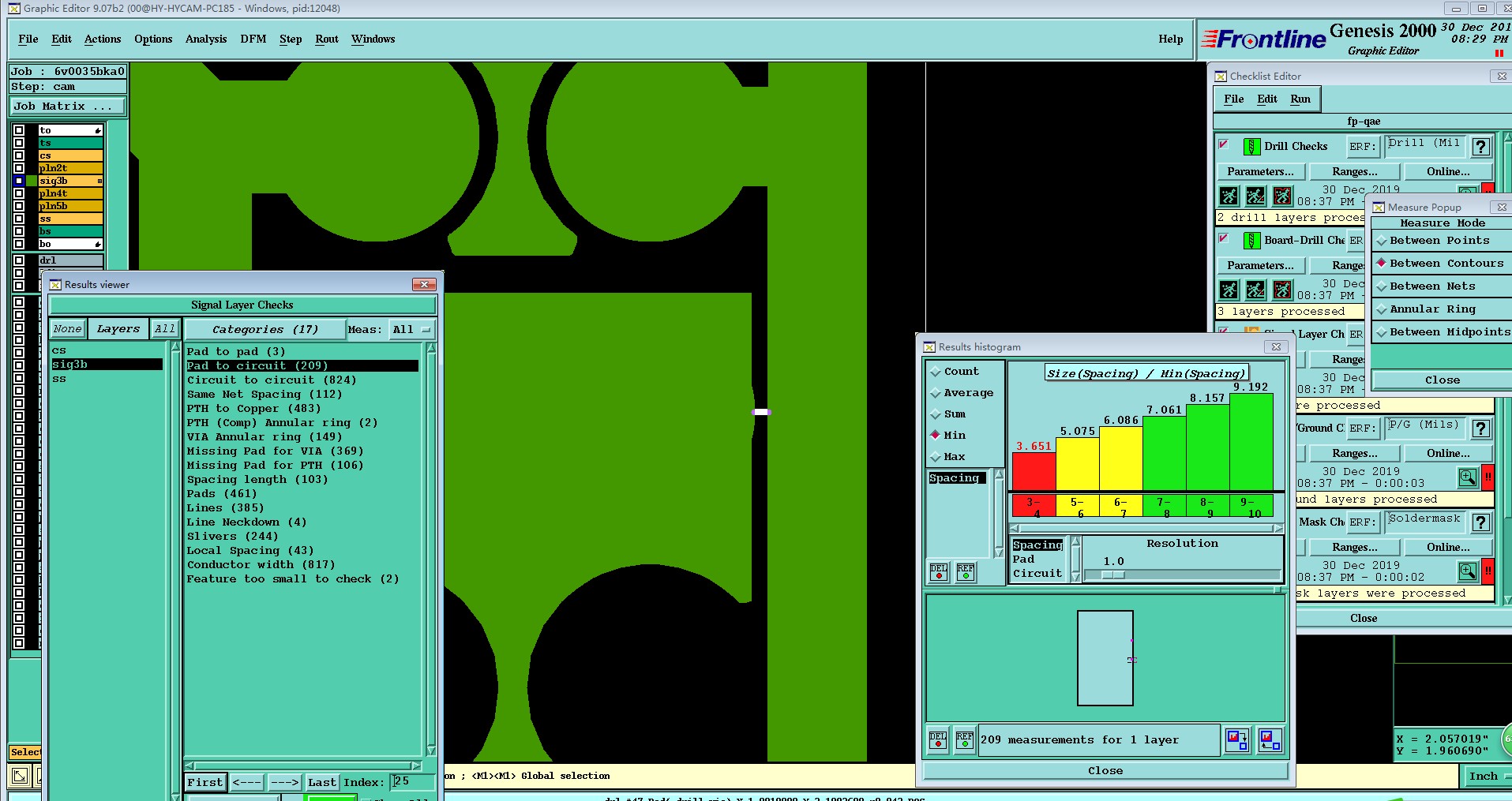Toggle visibility checkbox for layer pln2t
Viewport: 1512px width, 801px height.
click(19, 168)
